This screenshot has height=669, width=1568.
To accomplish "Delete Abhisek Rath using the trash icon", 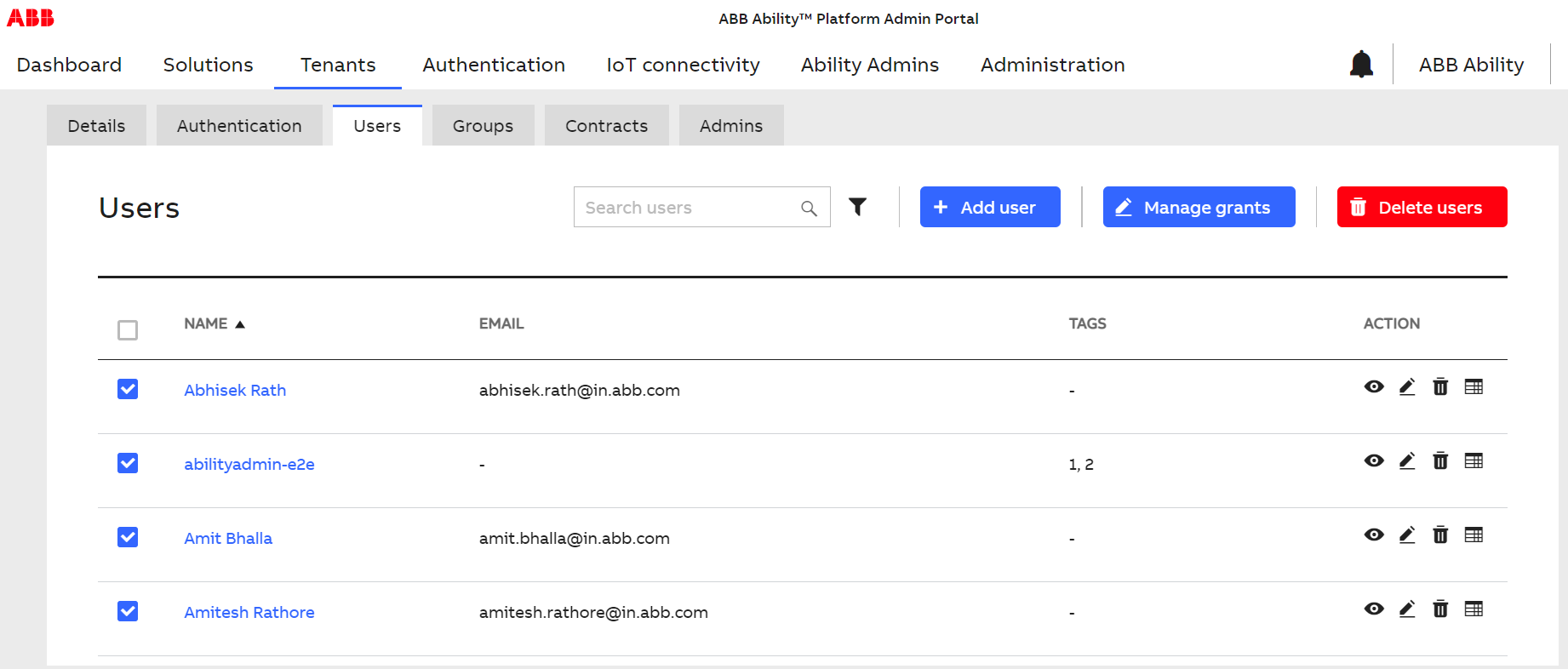I will click(1440, 386).
